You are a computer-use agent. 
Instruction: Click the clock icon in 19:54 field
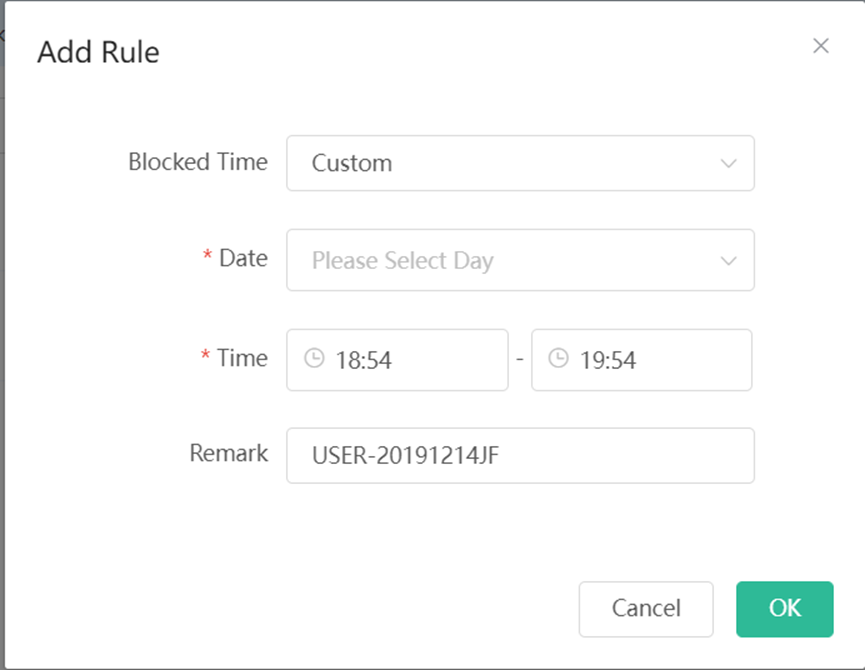558,358
